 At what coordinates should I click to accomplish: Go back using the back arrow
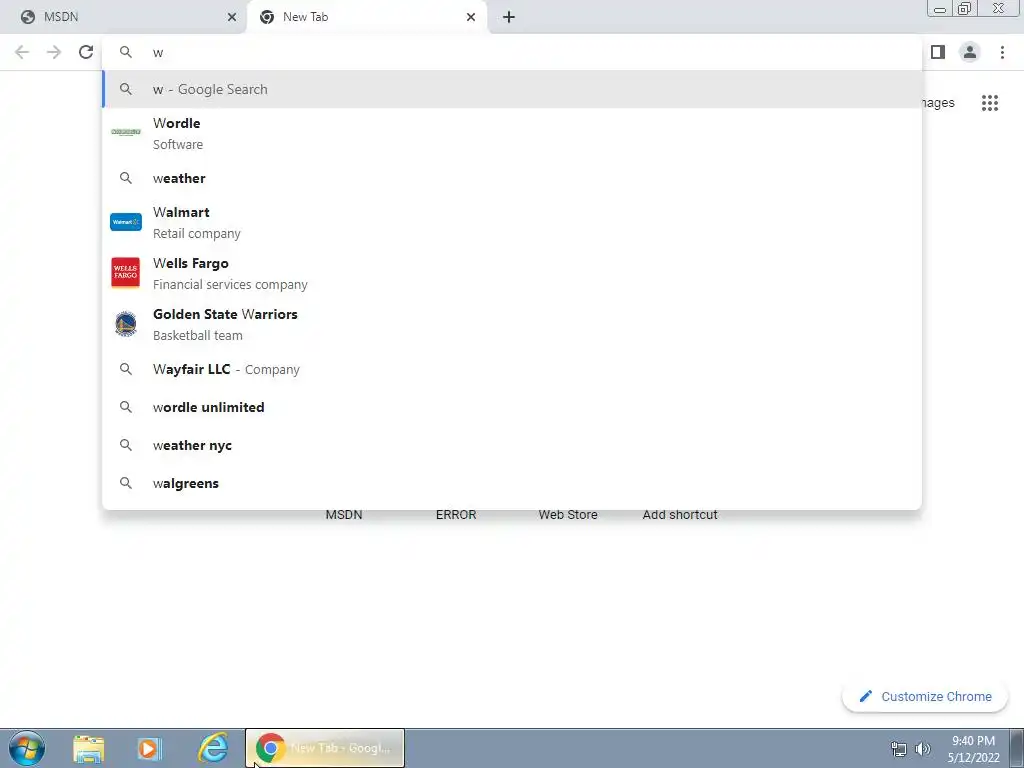point(22,52)
